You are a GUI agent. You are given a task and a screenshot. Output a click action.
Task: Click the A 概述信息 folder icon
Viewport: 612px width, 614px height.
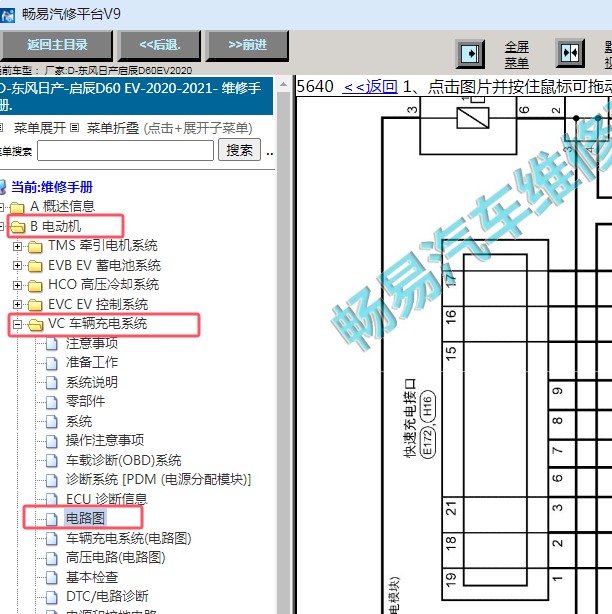pos(17,207)
